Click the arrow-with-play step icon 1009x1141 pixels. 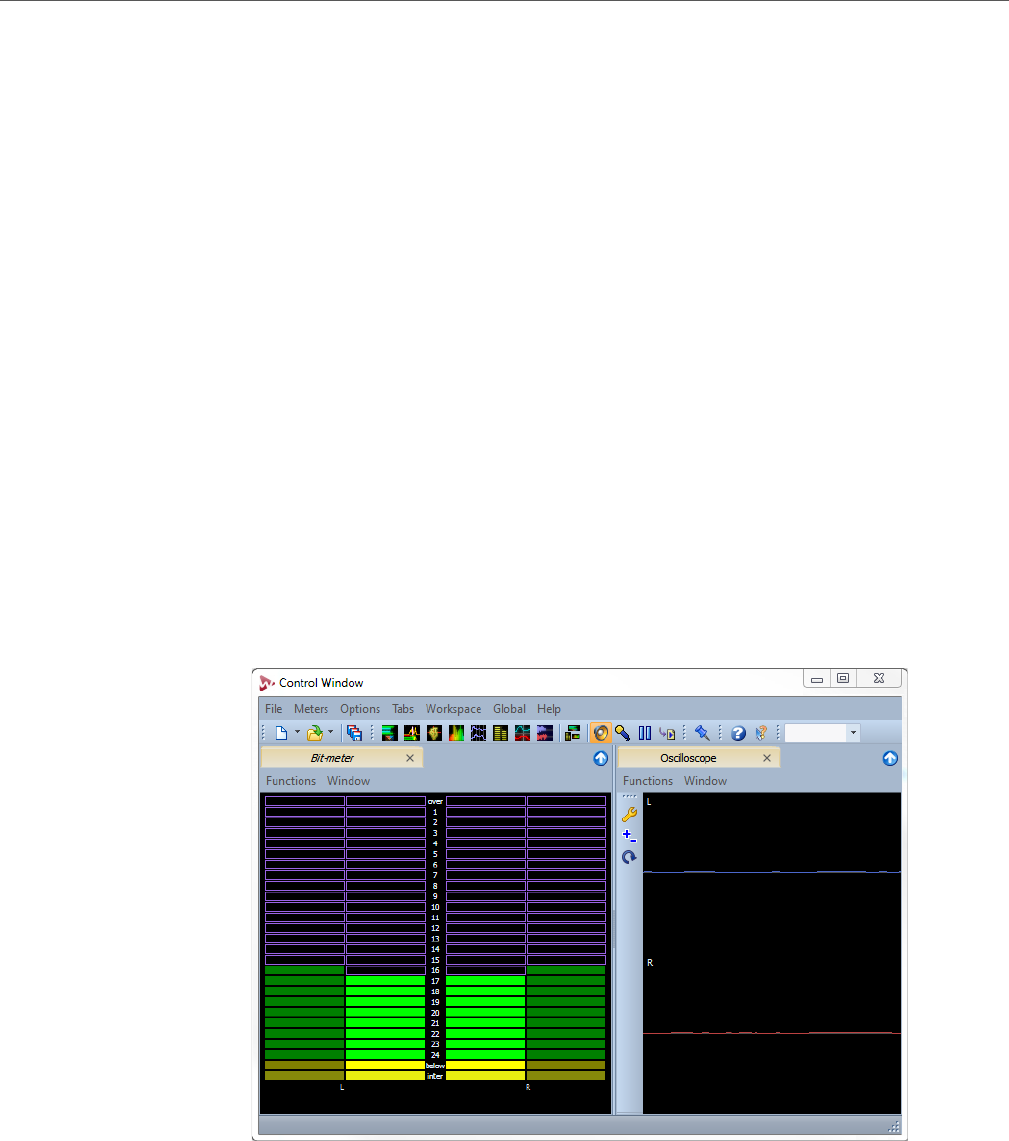click(x=667, y=733)
